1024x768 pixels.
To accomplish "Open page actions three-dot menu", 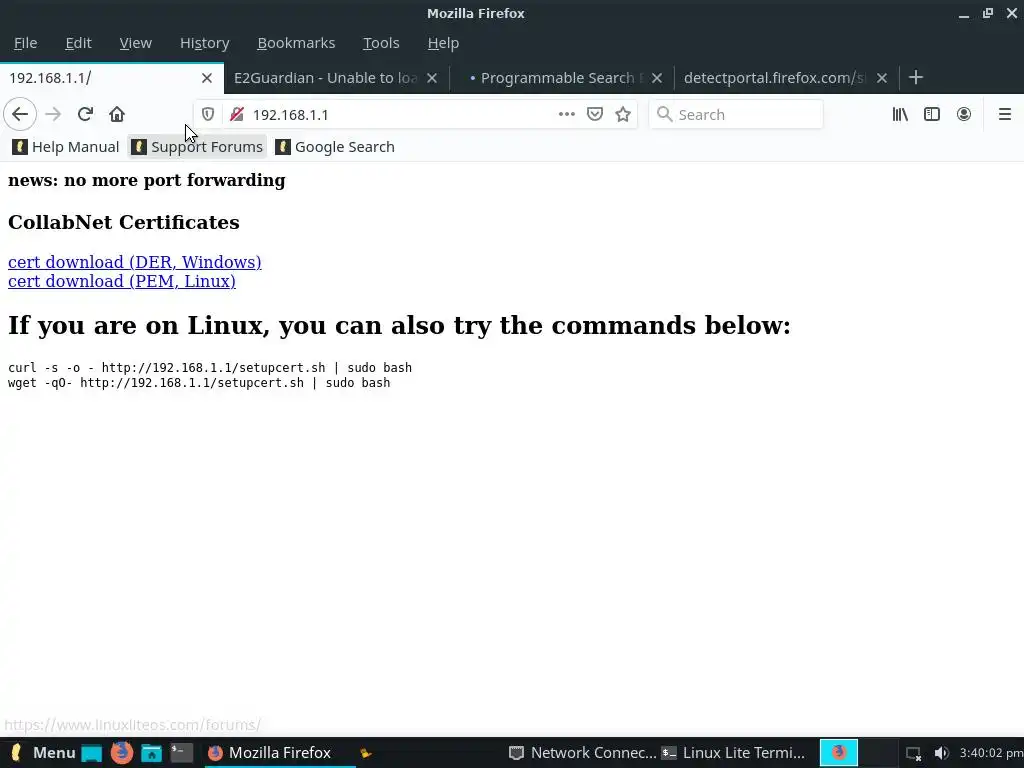I will pyautogui.click(x=566, y=114).
